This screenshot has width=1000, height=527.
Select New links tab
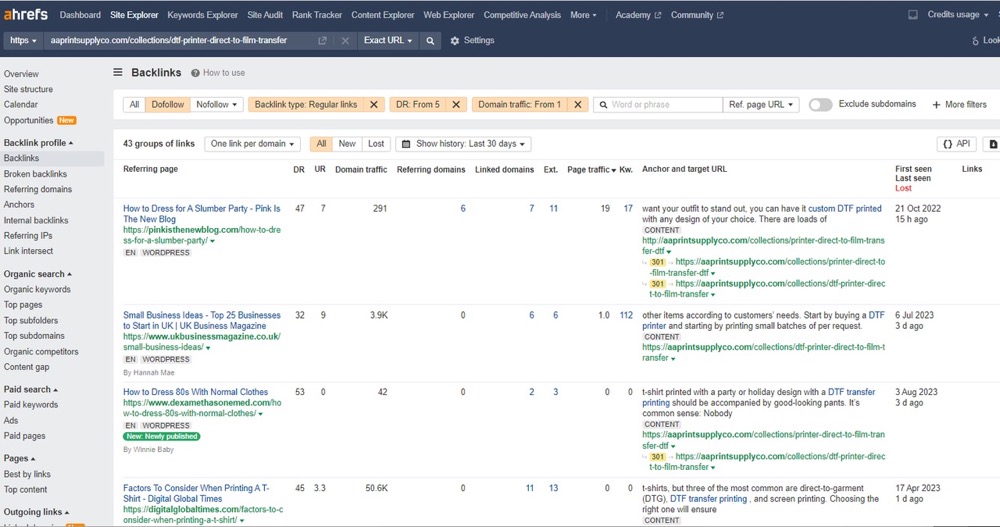347,144
